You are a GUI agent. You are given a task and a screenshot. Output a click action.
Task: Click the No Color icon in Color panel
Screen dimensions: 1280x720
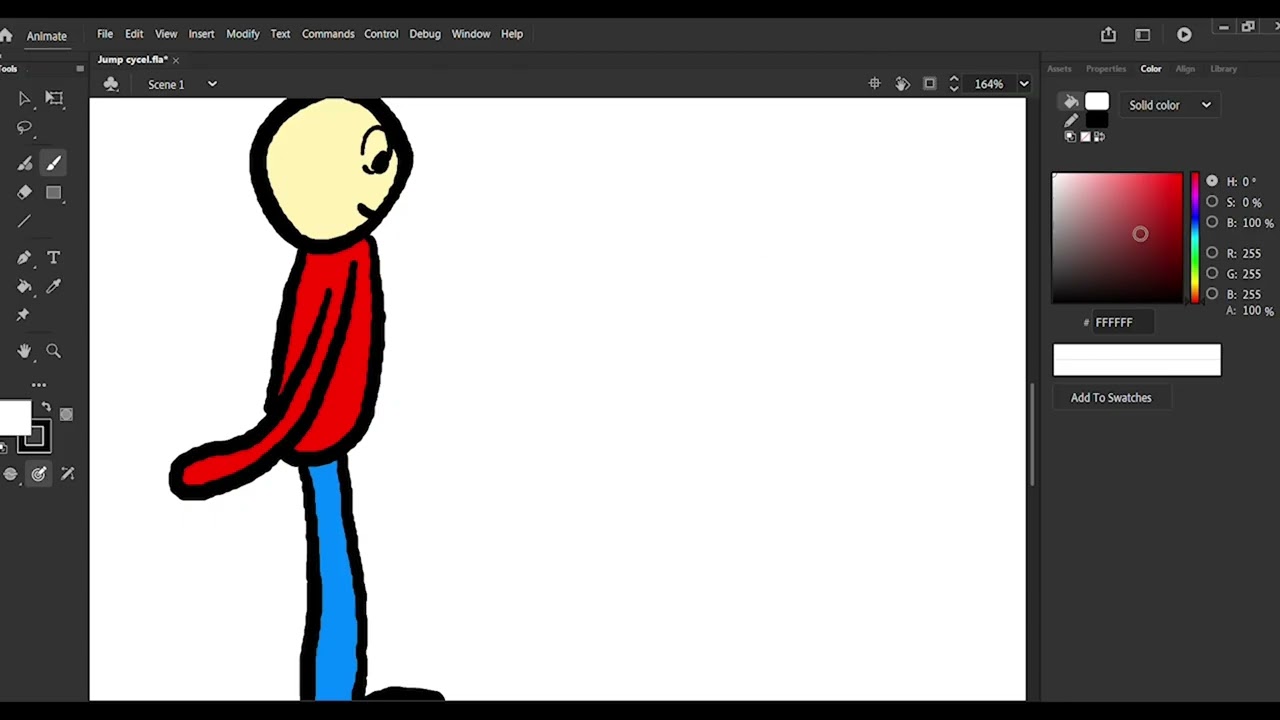[1085, 137]
